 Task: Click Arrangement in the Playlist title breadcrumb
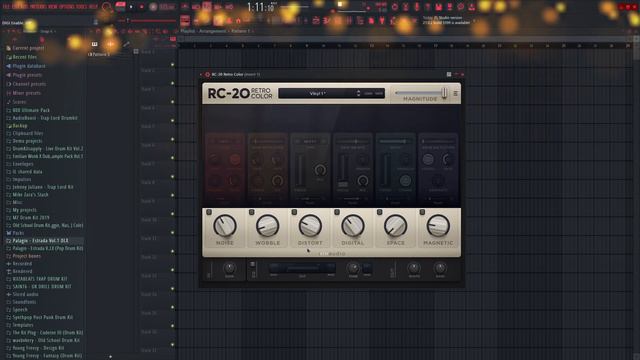click(x=212, y=31)
